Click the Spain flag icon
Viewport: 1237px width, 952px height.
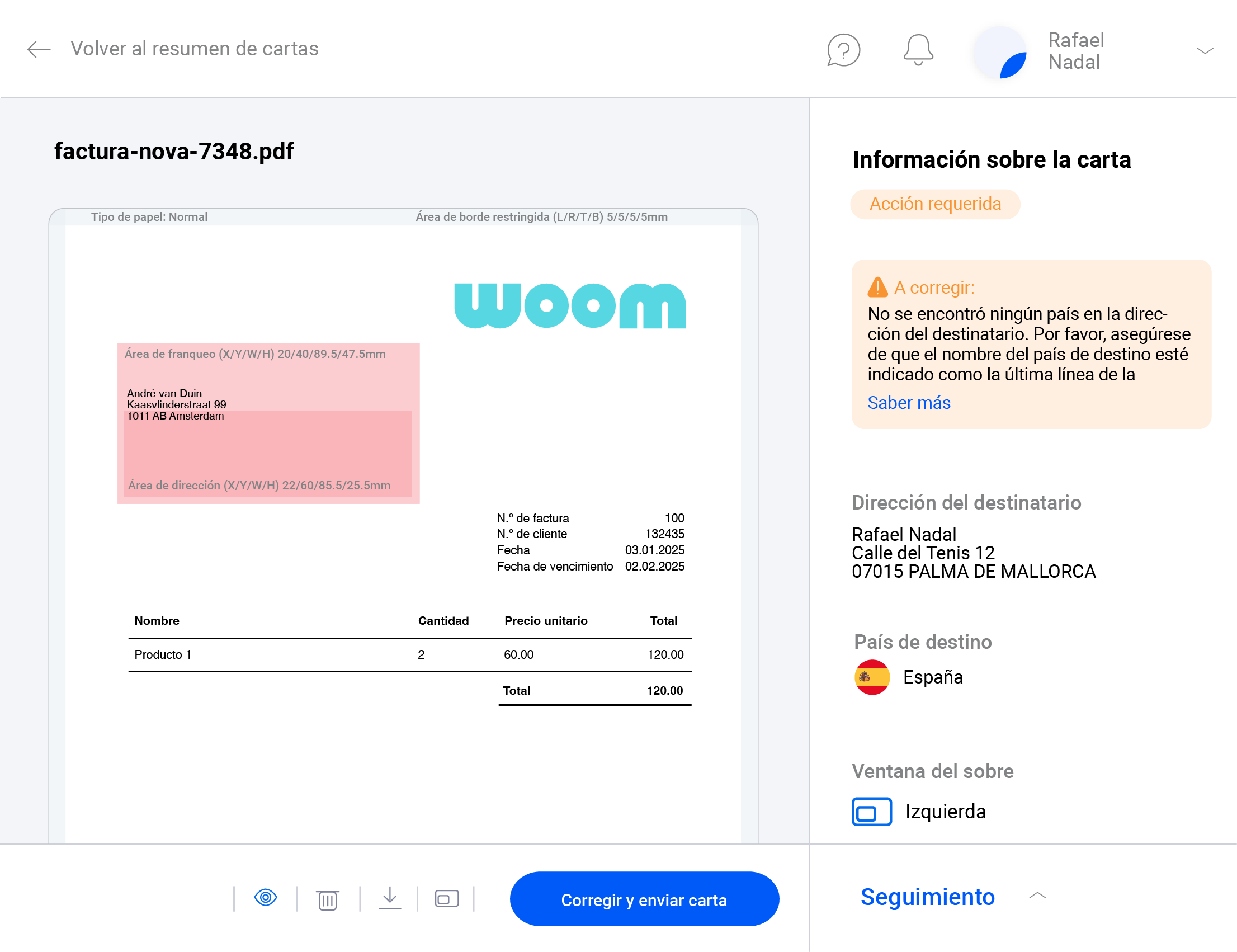coord(872,677)
